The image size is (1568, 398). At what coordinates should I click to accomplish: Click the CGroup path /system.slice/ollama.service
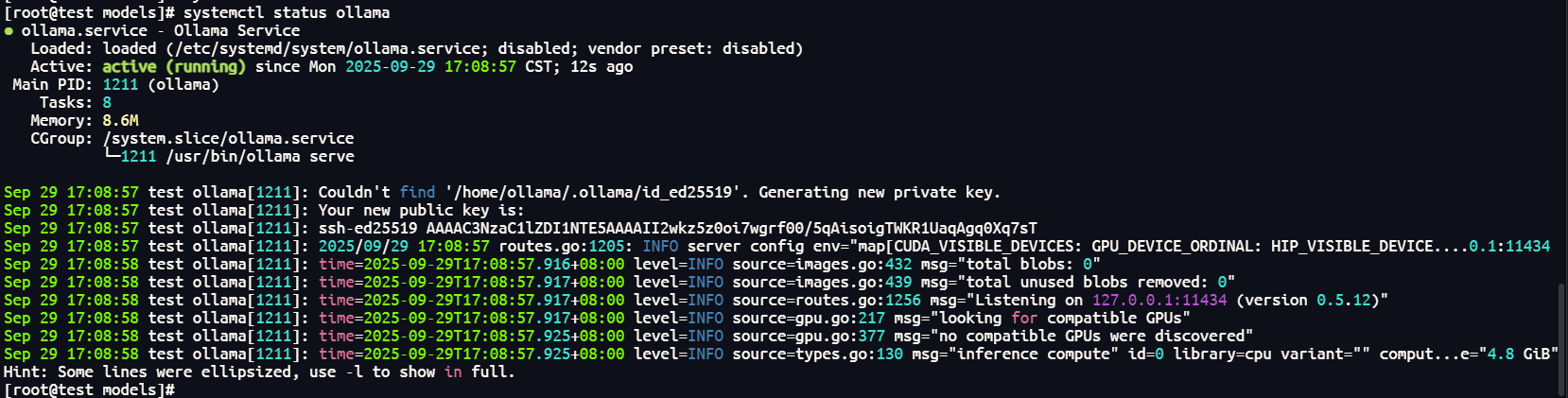coord(228,139)
